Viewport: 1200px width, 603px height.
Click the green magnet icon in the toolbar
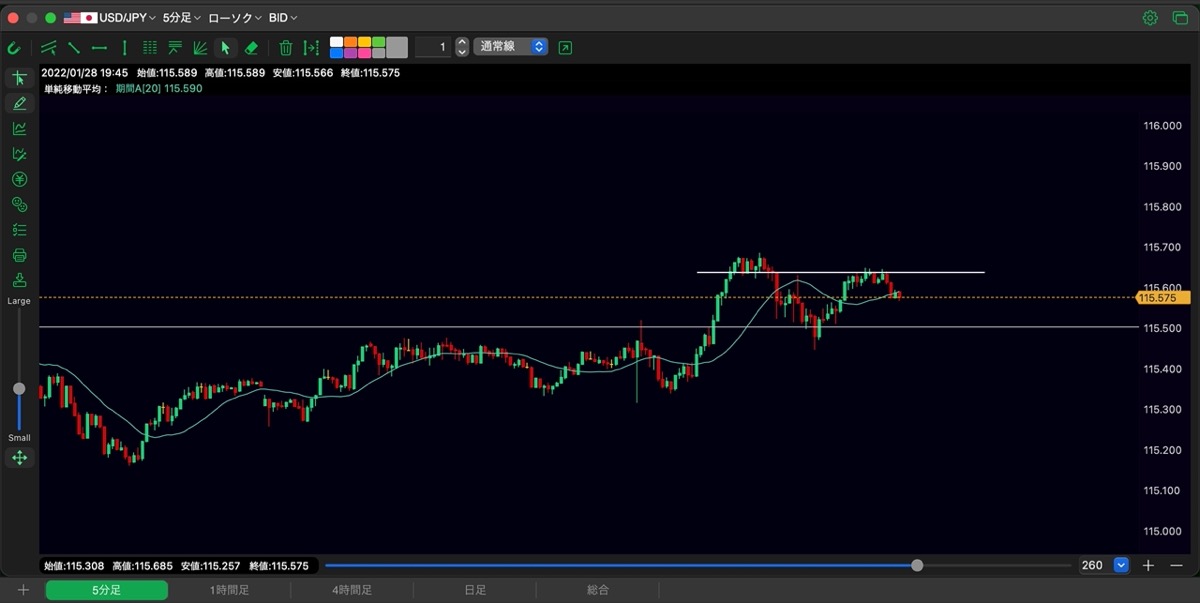tap(14, 47)
